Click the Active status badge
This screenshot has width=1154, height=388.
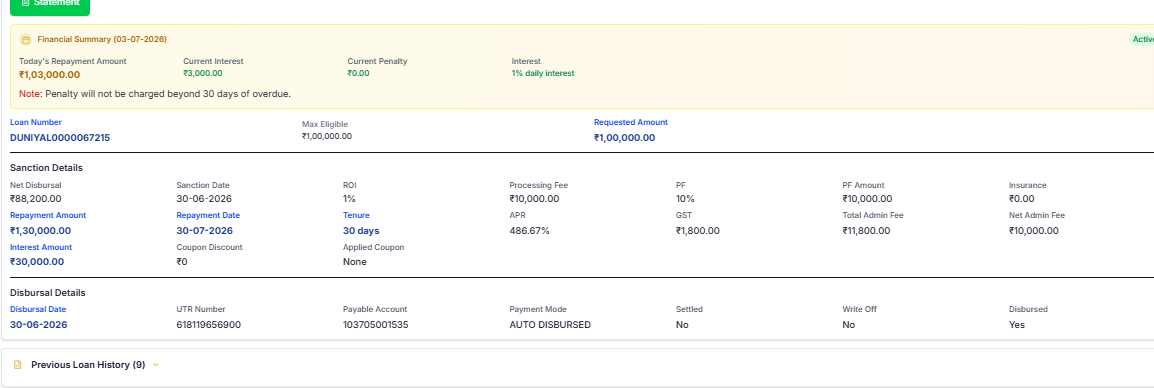click(1141, 39)
